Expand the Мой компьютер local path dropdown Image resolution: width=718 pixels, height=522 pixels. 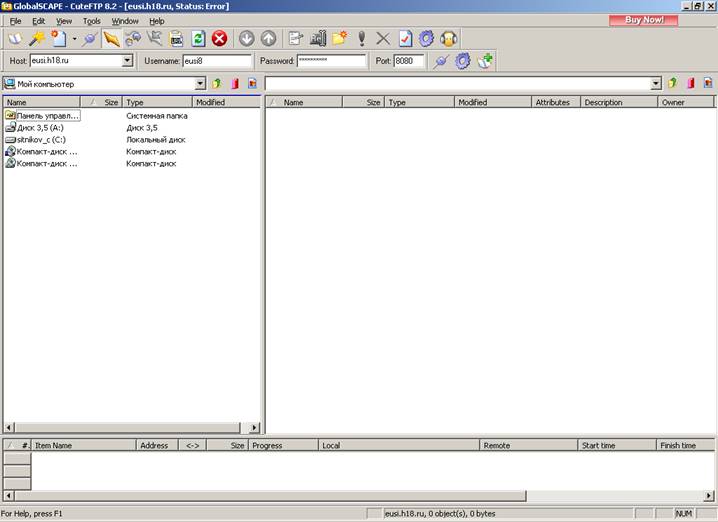[200, 84]
